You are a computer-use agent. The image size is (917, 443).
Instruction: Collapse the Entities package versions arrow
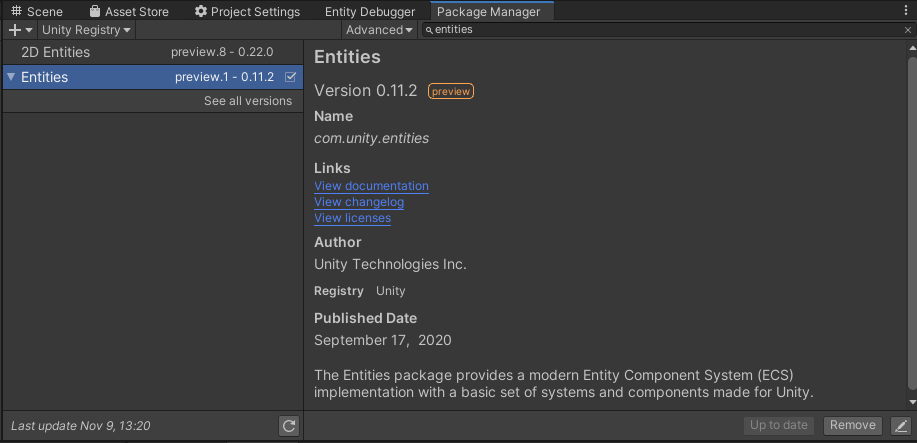[10, 77]
